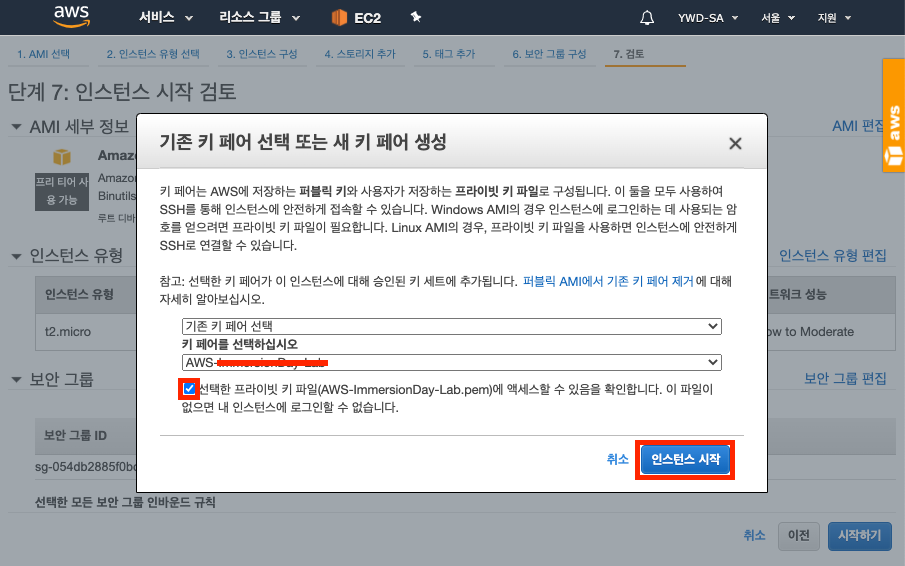Go to step 4. 스토리지 추가
Screen dimensions: 905x566
pyautogui.click(x=360, y=54)
